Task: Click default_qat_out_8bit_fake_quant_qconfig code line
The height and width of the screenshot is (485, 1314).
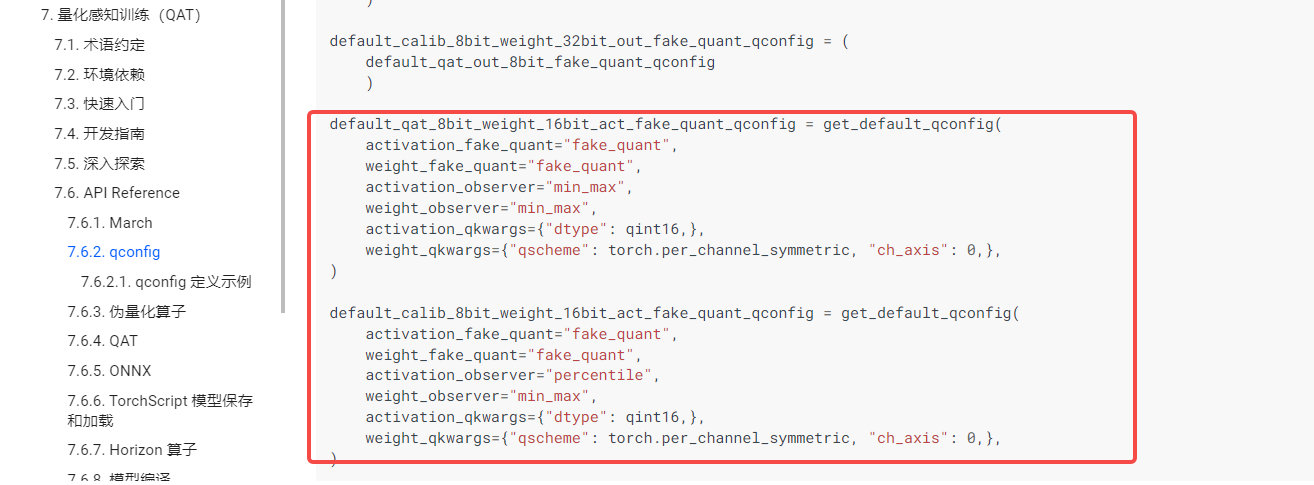Action: point(540,62)
